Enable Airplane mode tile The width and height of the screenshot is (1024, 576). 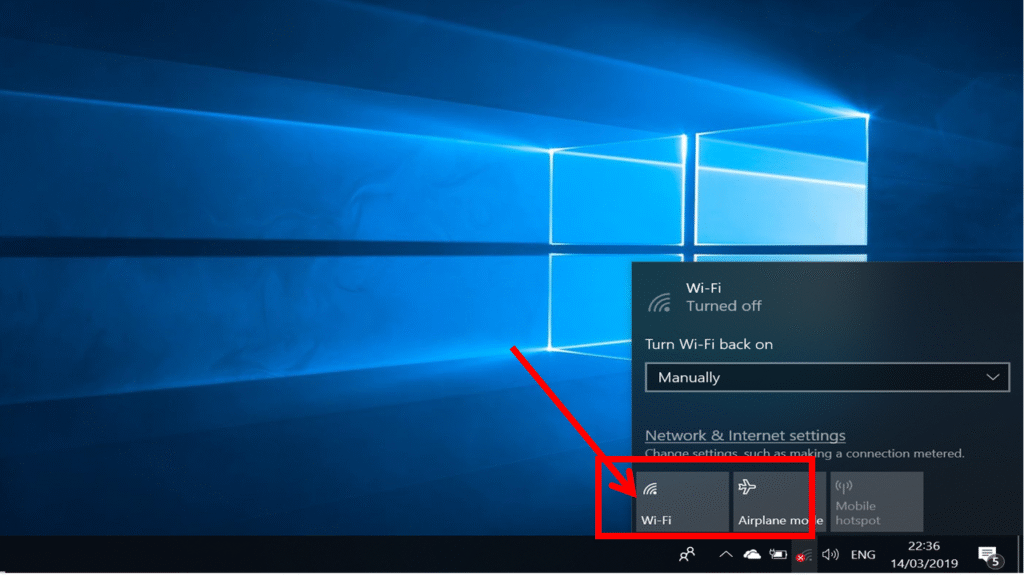779,502
